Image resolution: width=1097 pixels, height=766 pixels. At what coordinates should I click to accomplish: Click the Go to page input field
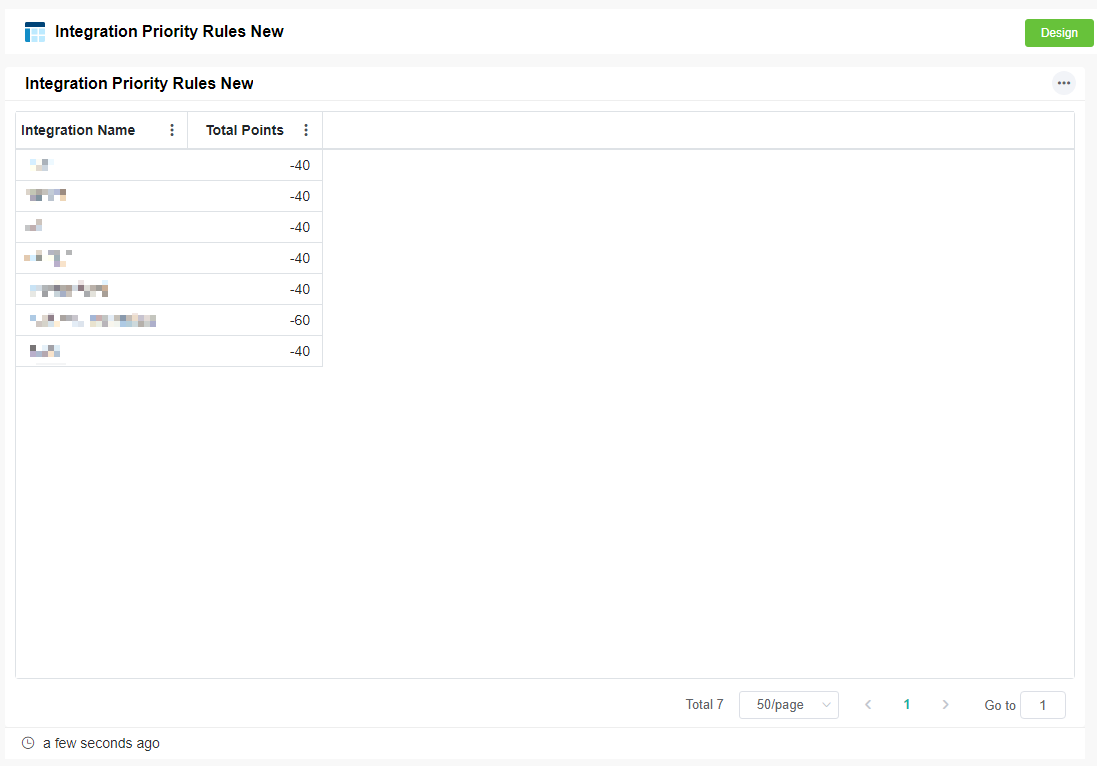tap(1042, 705)
